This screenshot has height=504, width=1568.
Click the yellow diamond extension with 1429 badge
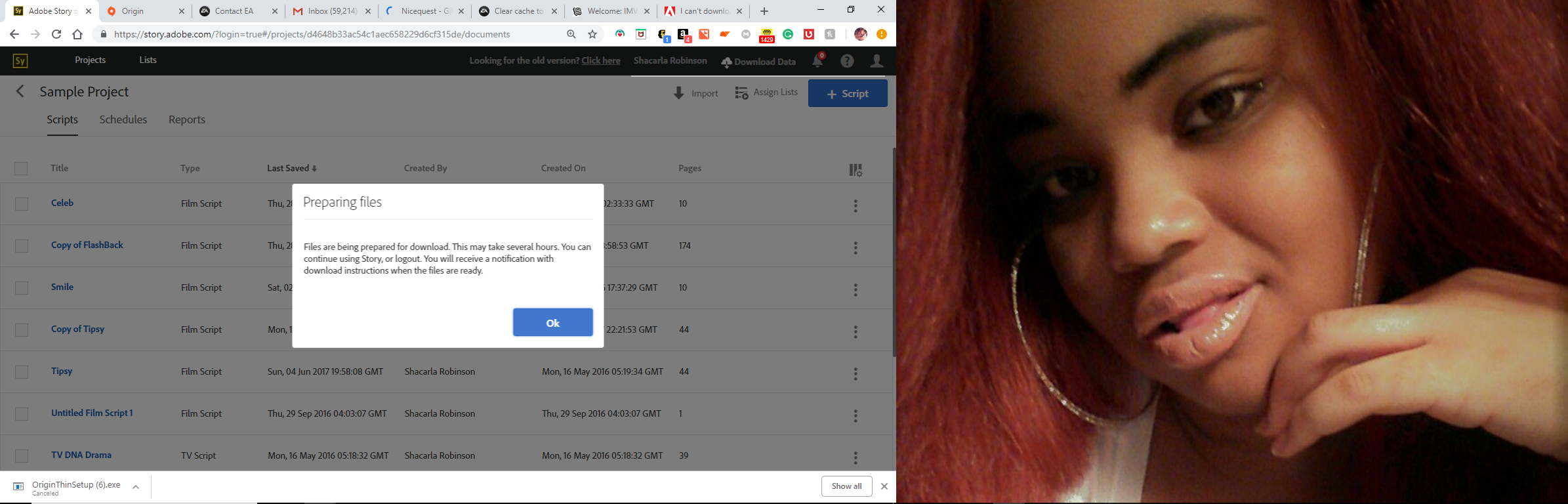[x=766, y=35]
